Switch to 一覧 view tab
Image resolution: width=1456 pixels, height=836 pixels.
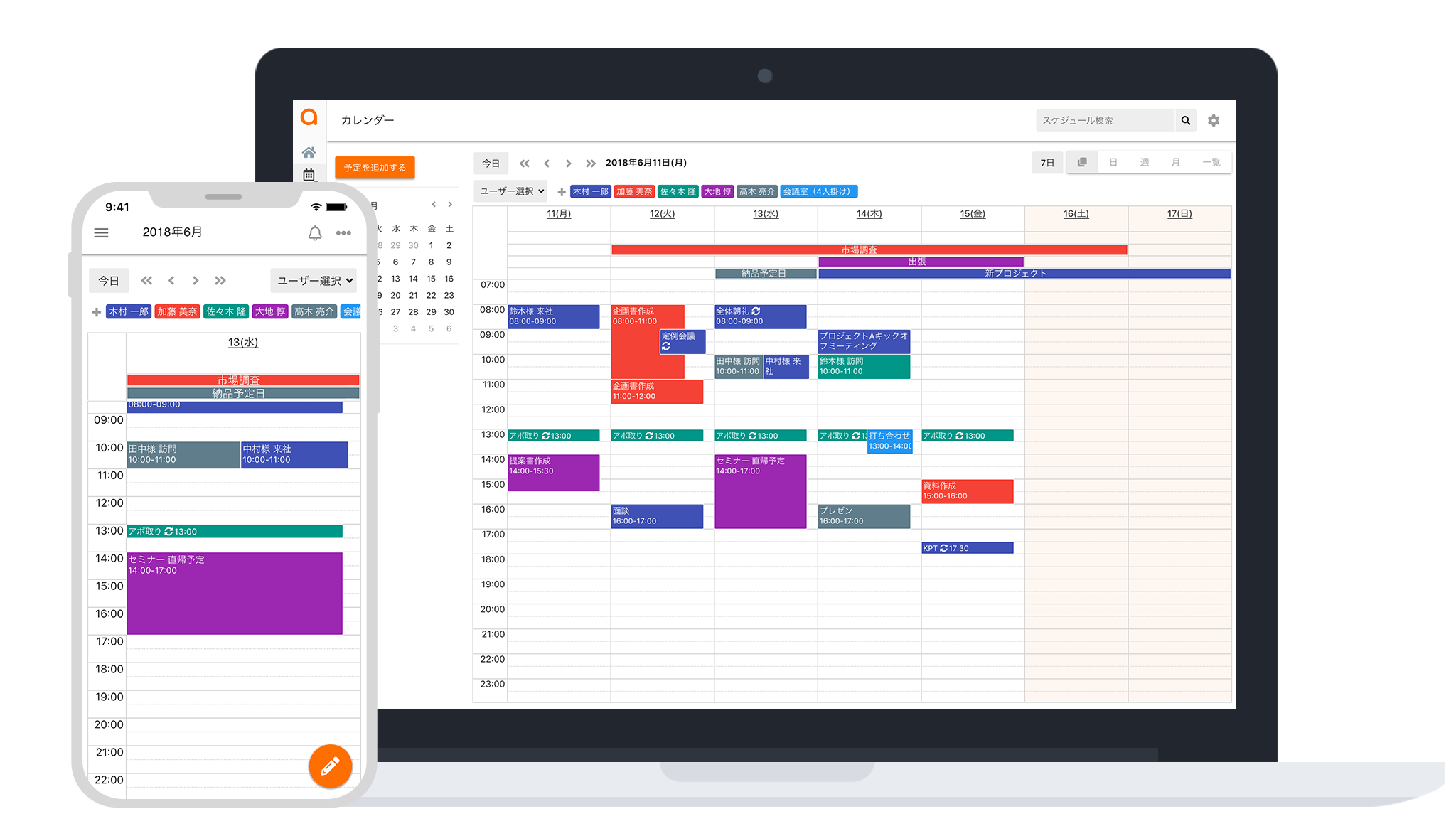(x=1211, y=162)
